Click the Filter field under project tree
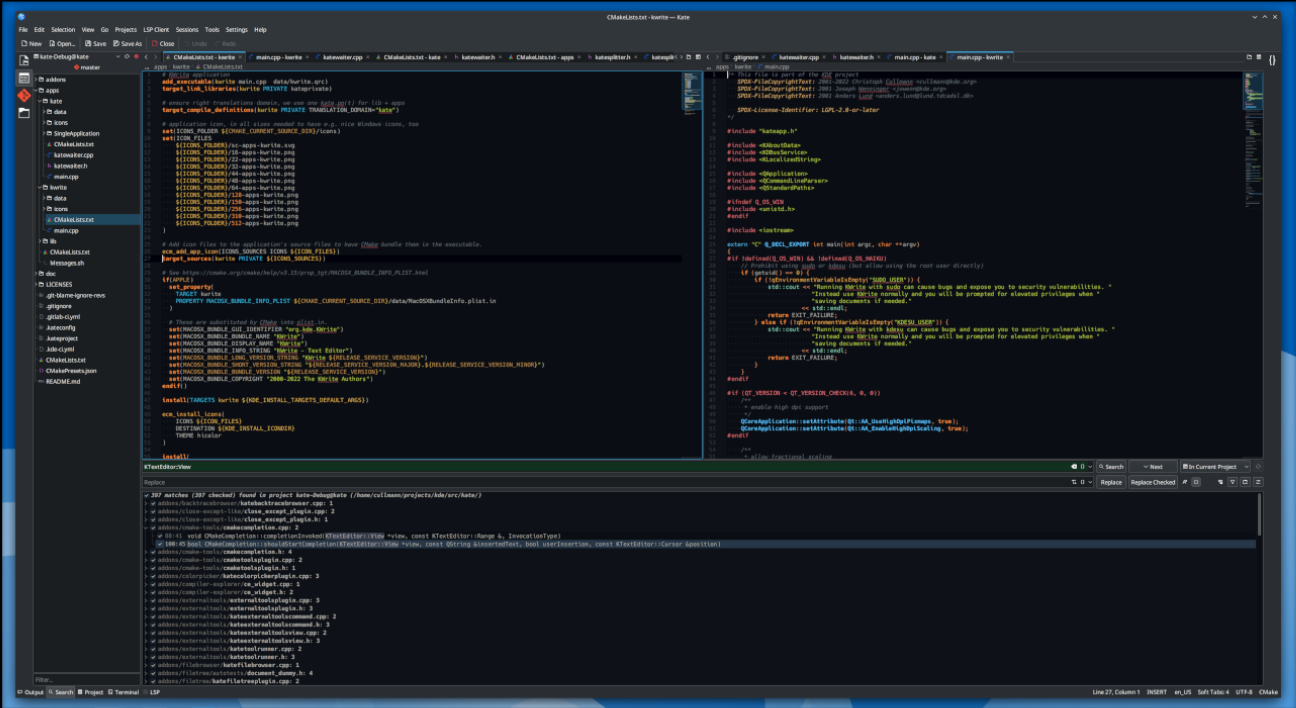The height and width of the screenshot is (708, 1296). point(85,679)
